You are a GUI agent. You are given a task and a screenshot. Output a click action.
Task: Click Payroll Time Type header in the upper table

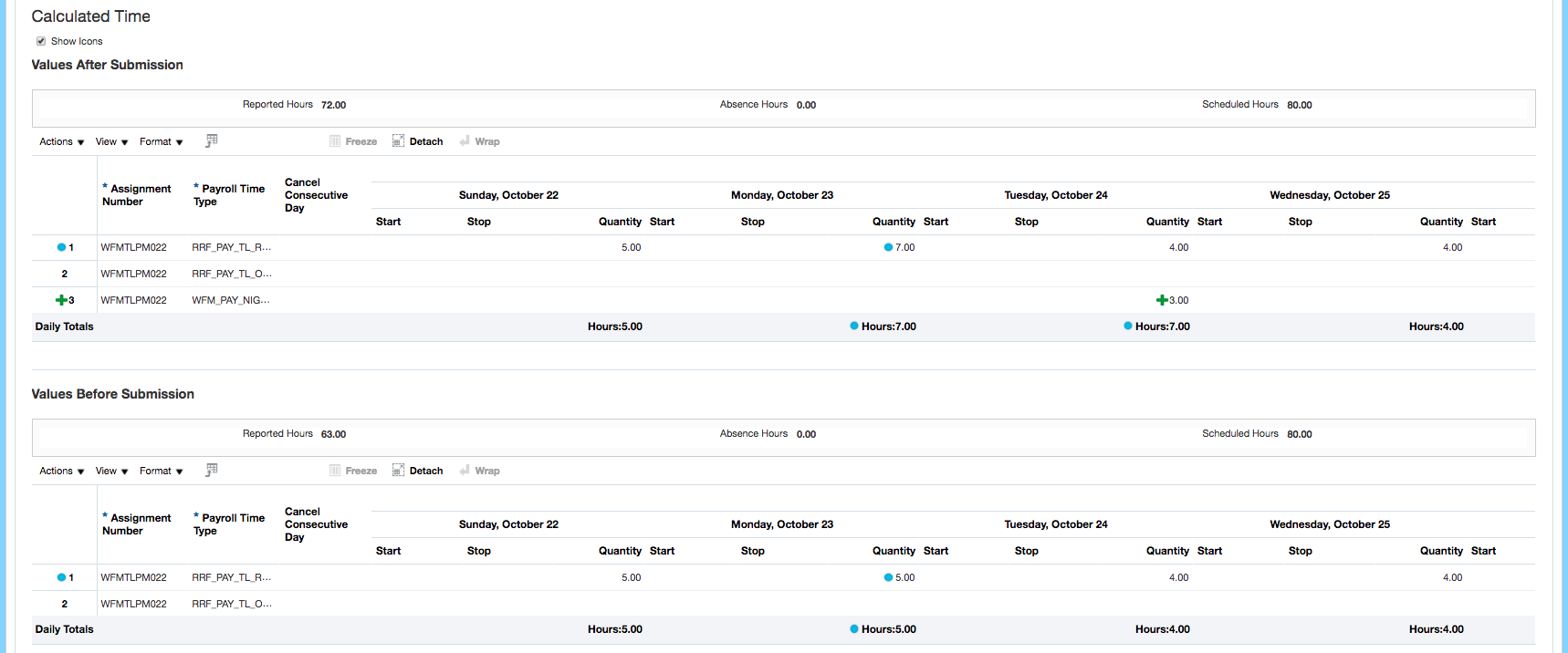tap(233, 194)
